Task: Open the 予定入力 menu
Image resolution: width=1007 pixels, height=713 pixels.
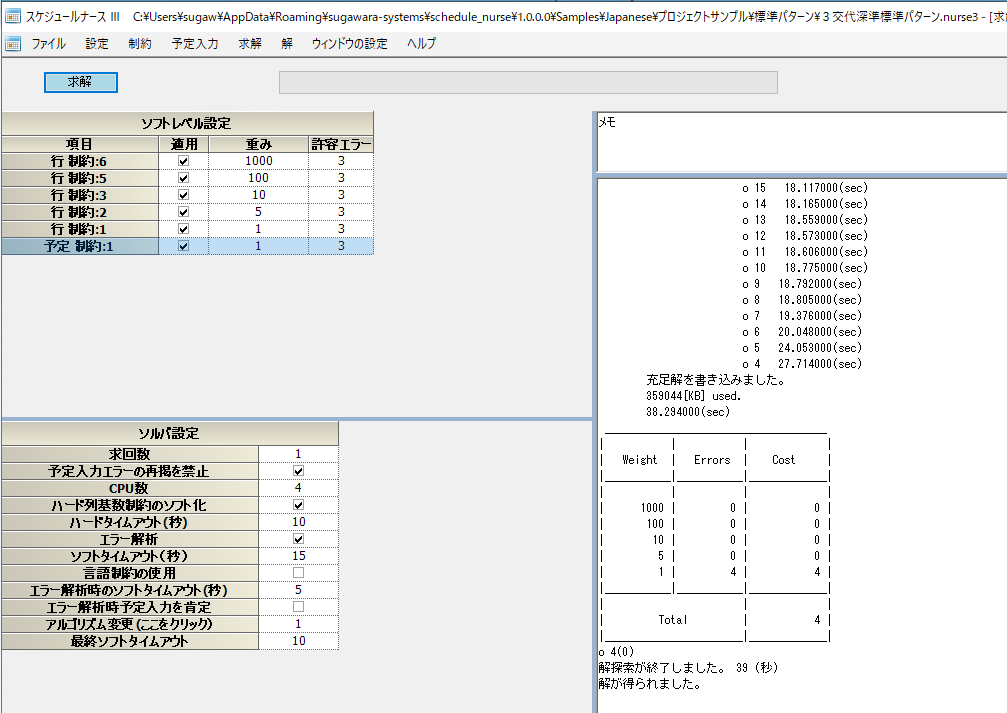Action: click(x=195, y=44)
